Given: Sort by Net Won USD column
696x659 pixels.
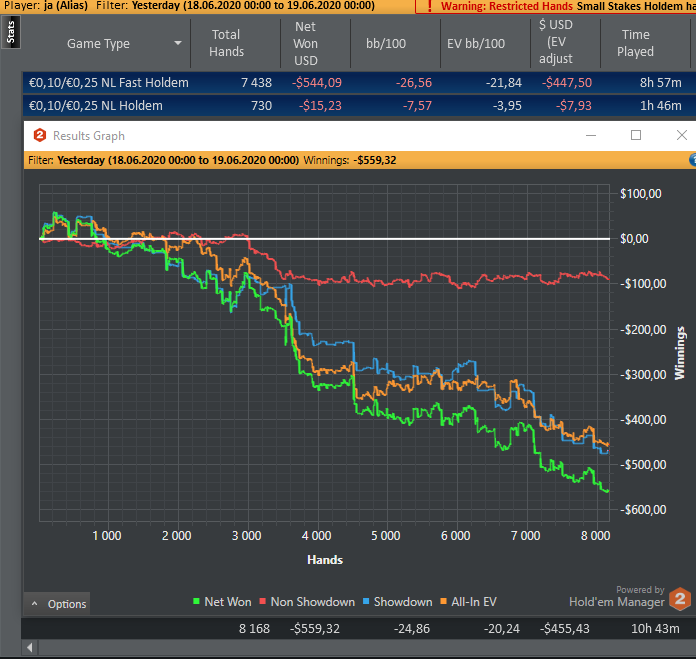Looking at the screenshot, I should [x=306, y=43].
